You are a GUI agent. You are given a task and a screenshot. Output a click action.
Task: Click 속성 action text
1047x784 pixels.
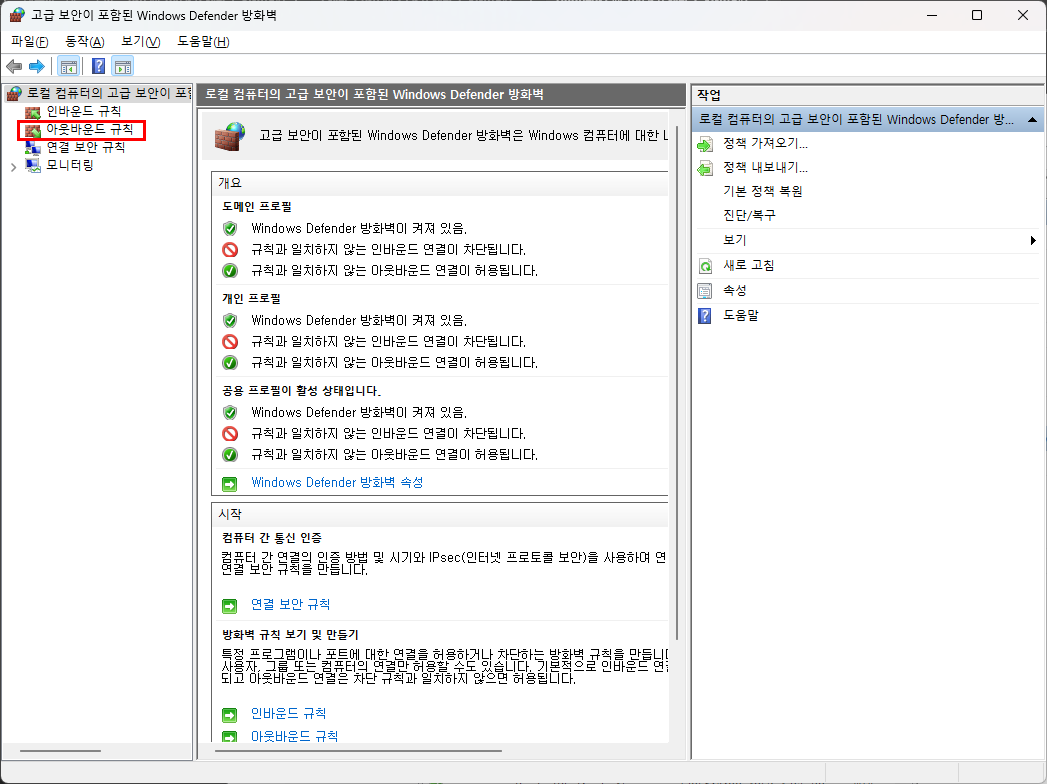(x=735, y=290)
